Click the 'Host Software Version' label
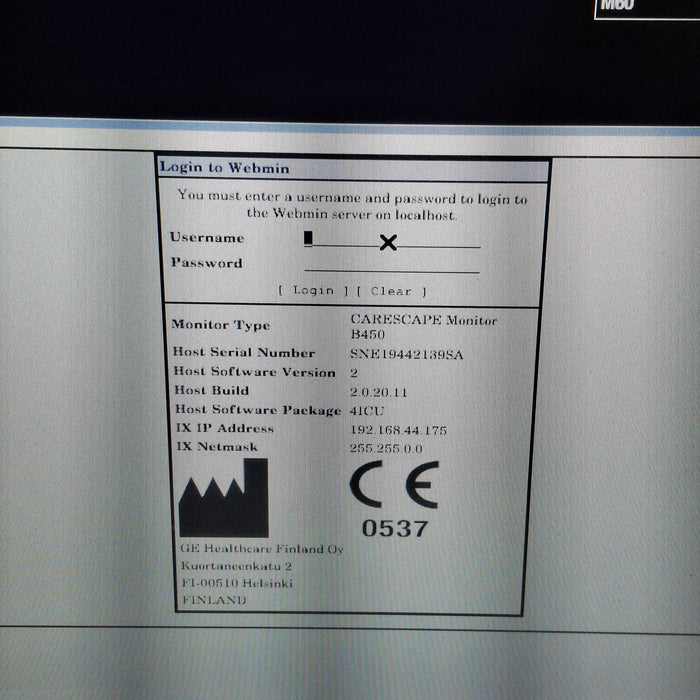Screen dimensions: 700x700 point(254,372)
